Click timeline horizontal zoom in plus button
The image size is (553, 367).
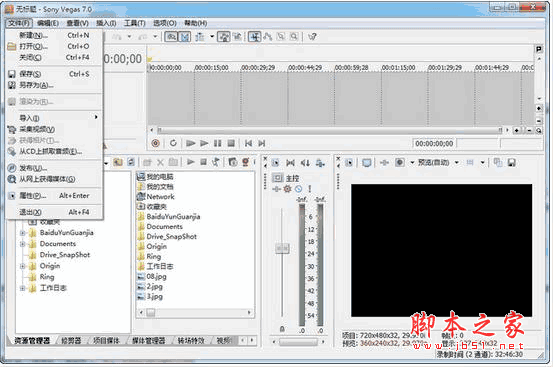(x=517, y=130)
